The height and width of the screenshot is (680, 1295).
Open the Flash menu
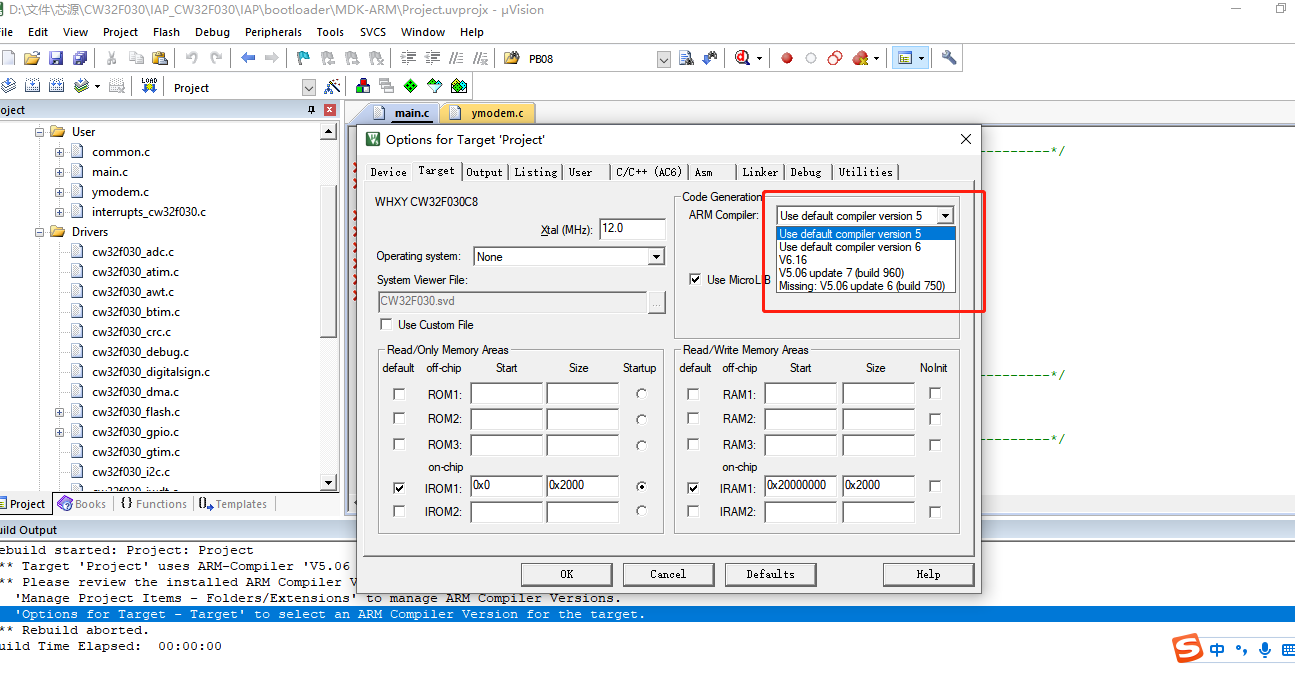(166, 31)
